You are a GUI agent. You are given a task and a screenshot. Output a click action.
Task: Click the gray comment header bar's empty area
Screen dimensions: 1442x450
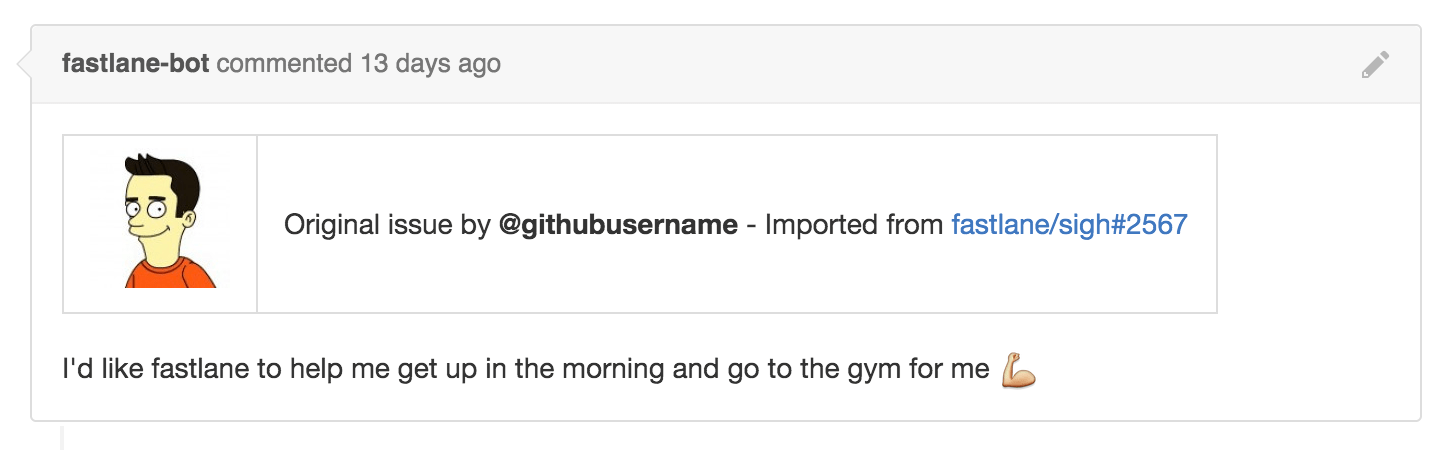930,65
